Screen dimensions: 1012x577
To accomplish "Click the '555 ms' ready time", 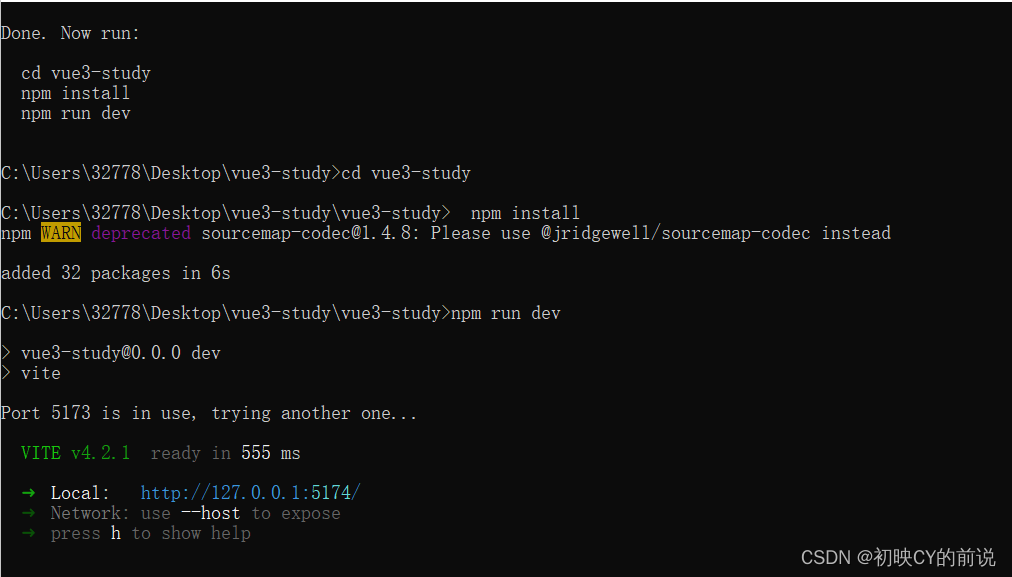I will 271,453.
